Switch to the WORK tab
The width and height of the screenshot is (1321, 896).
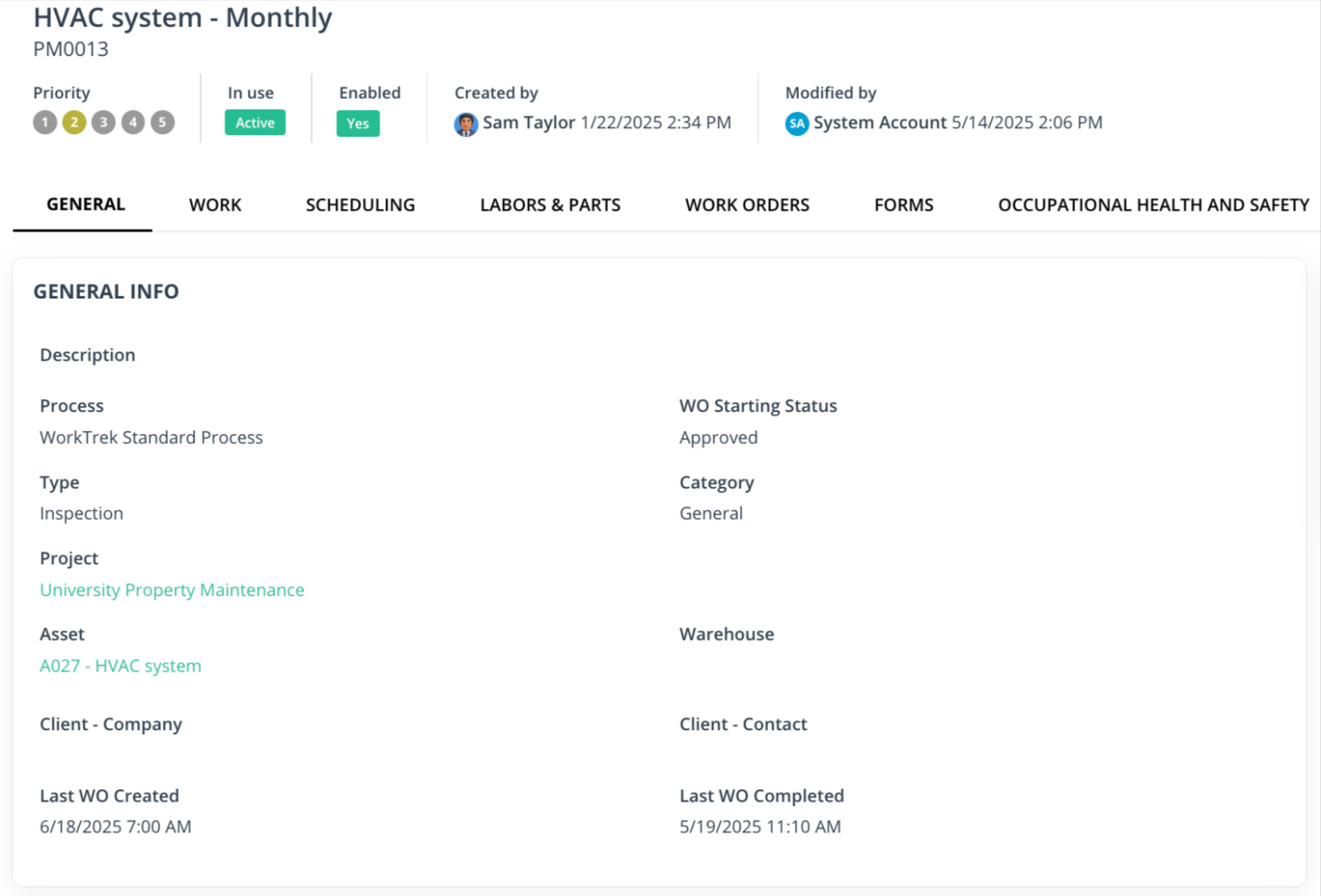(214, 205)
